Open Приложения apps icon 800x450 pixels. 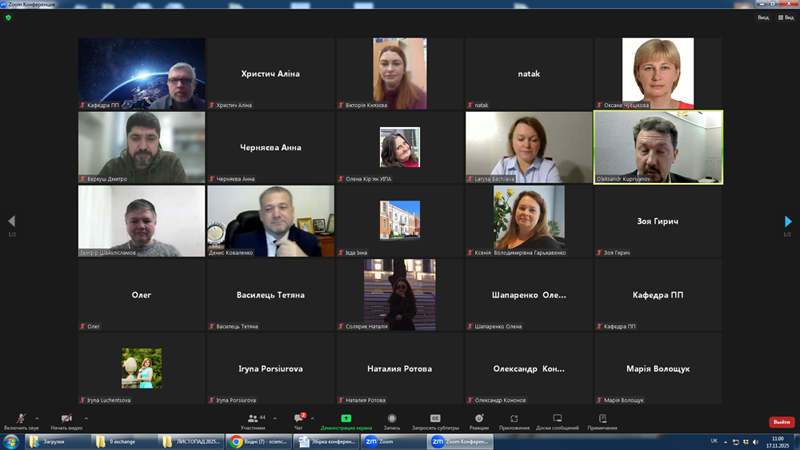[x=513, y=419]
